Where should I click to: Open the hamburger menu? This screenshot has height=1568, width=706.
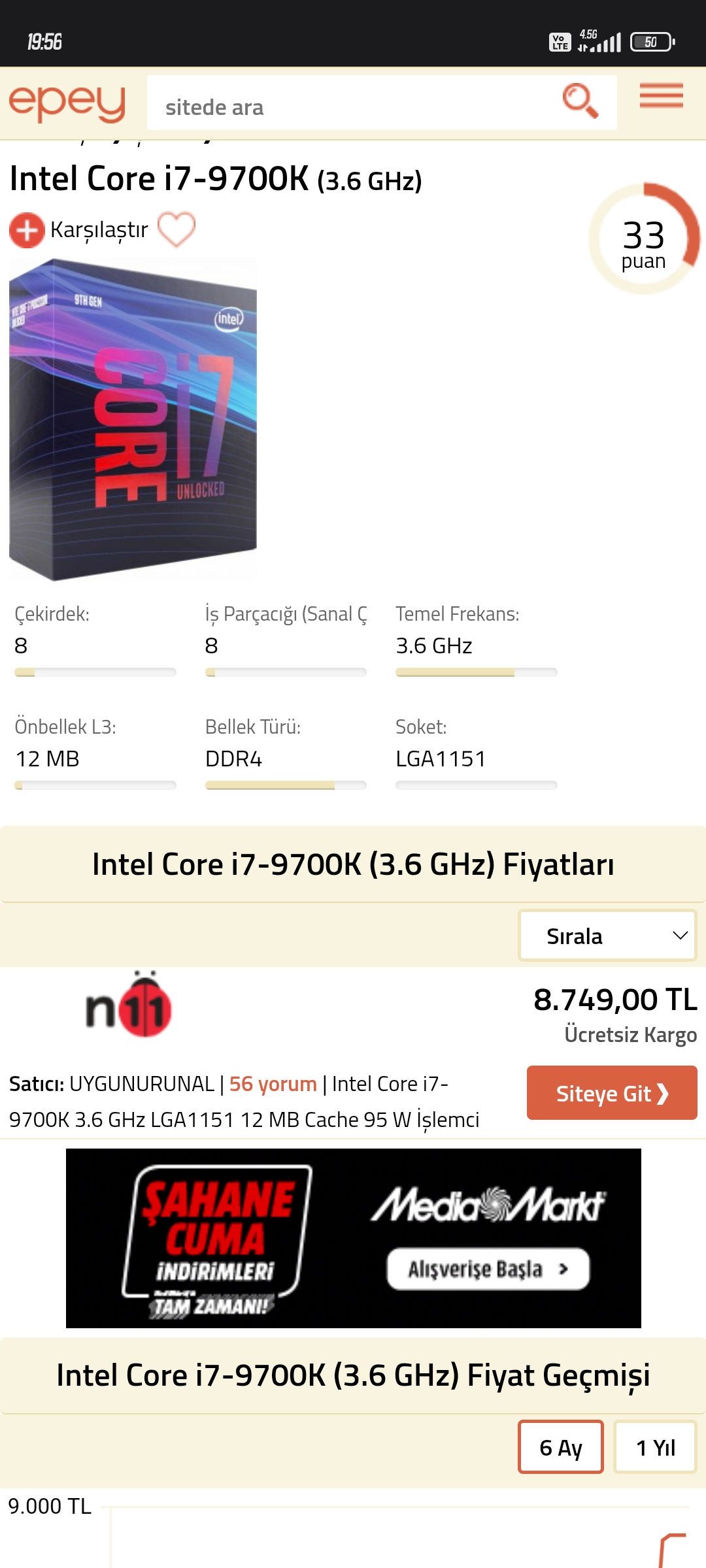(661, 96)
